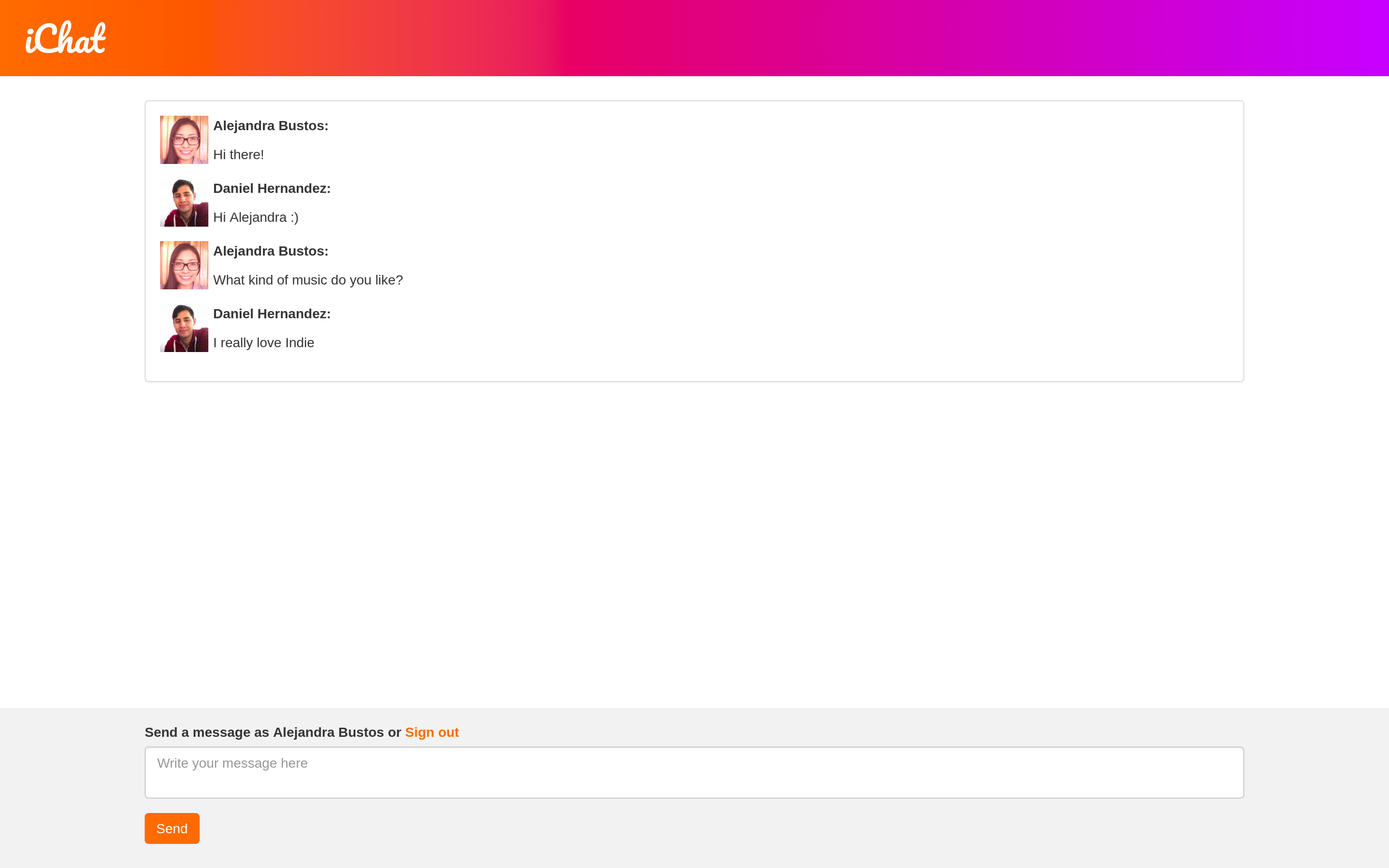Click the second 'Daniel Hernandez:' name label

(x=272, y=313)
